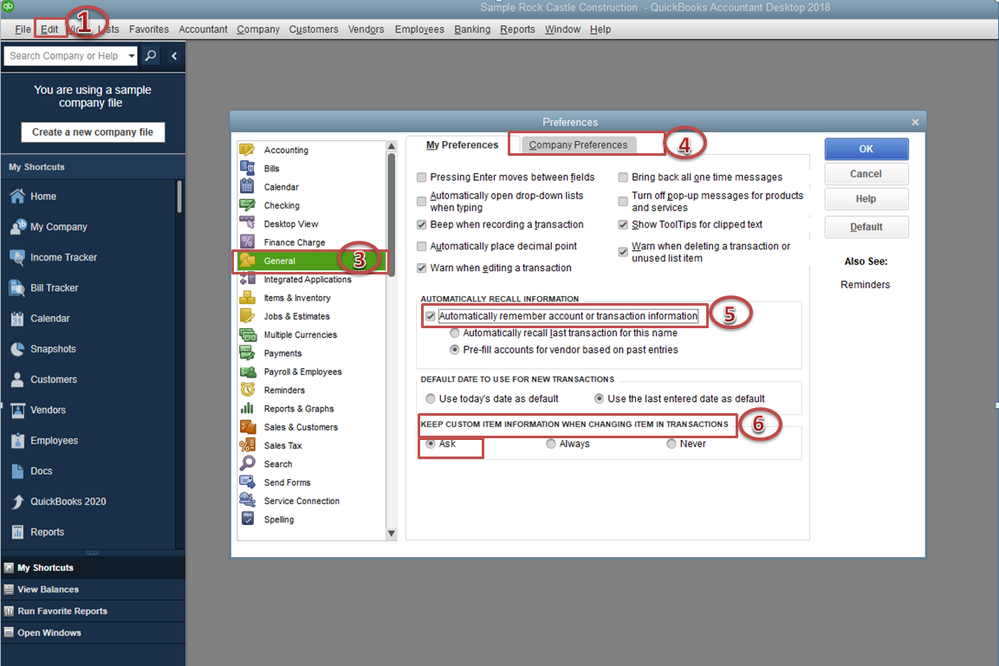This screenshot has width=999, height=666.
Task: Open the Company menu
Action: [258, 29]
